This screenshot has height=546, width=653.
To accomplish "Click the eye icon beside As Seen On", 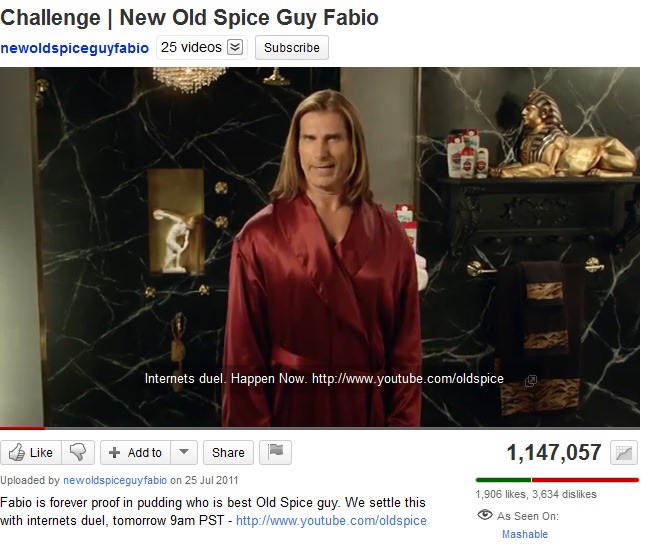I will tap(484, 515).
